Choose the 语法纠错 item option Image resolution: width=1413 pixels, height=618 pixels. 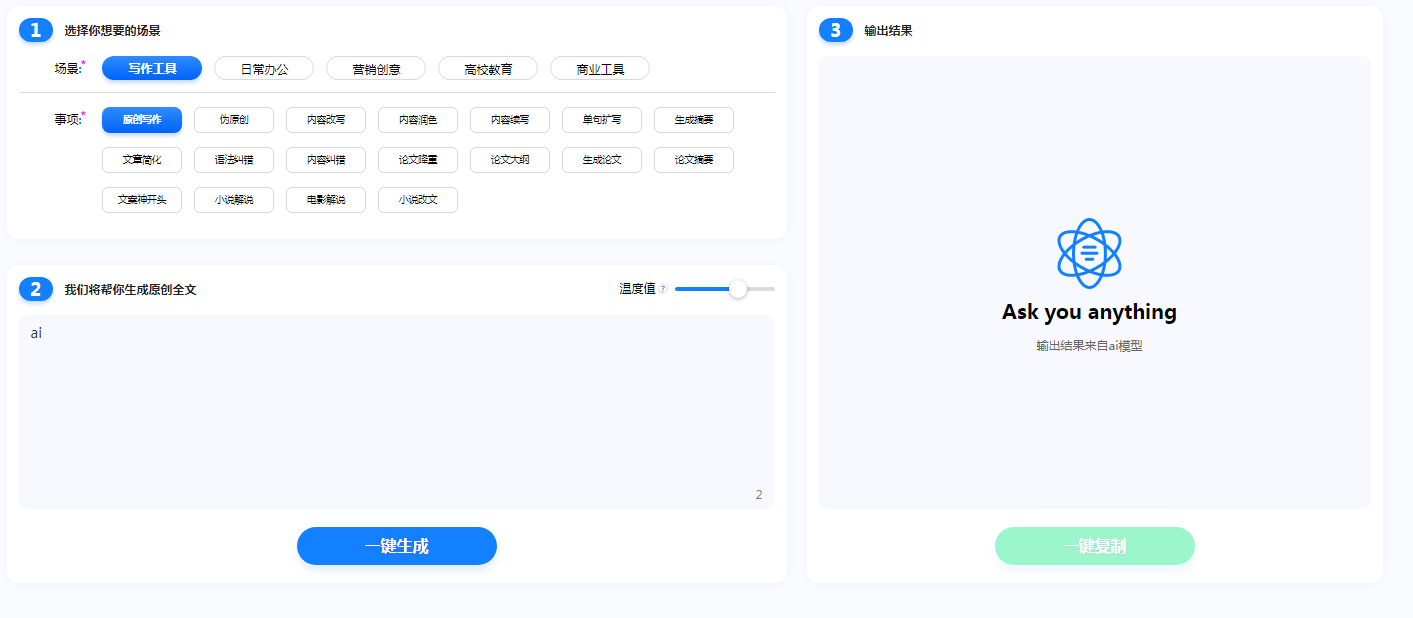pos(234,160)
